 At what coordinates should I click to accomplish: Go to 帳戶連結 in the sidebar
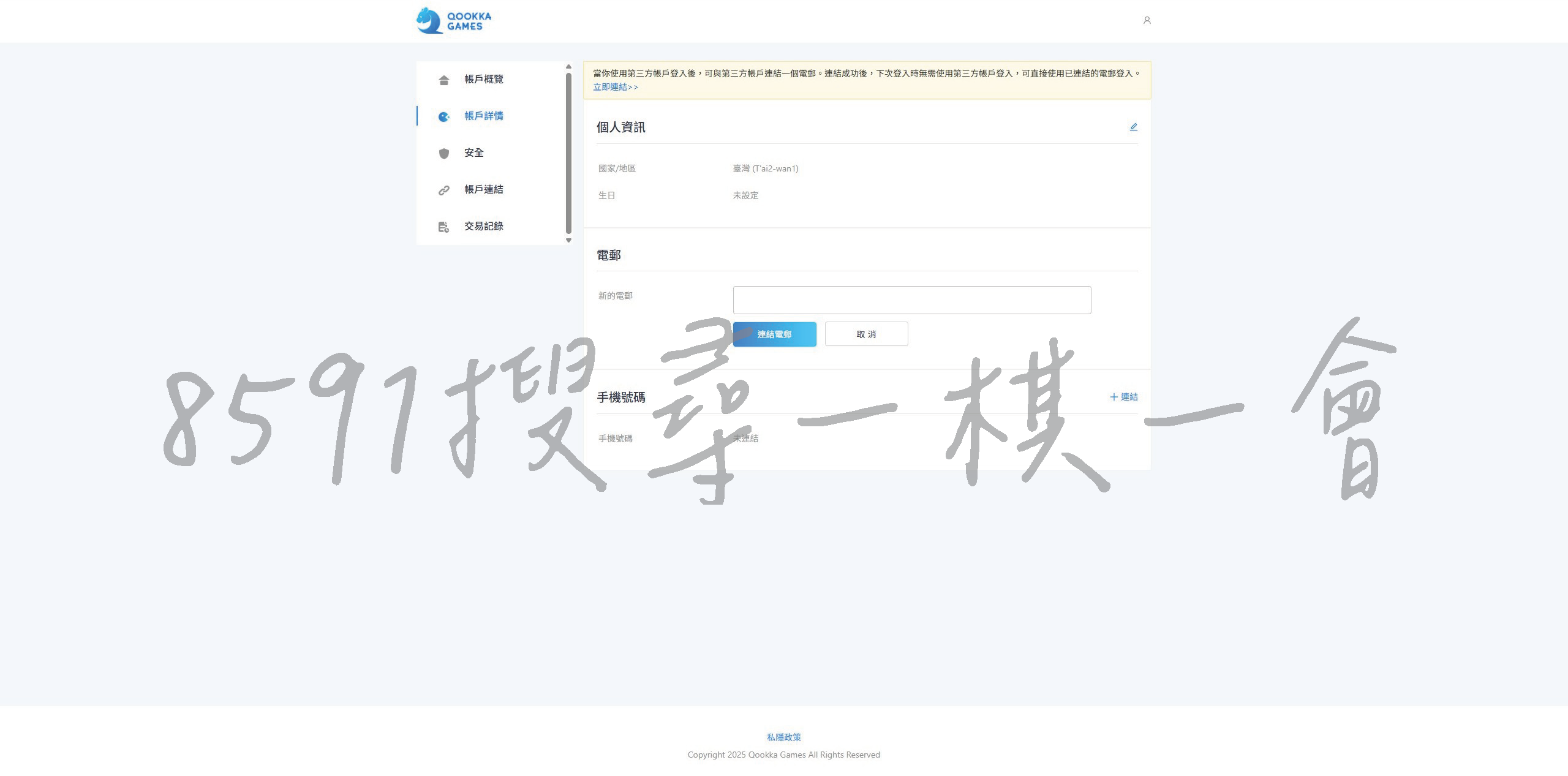(483, 190)
